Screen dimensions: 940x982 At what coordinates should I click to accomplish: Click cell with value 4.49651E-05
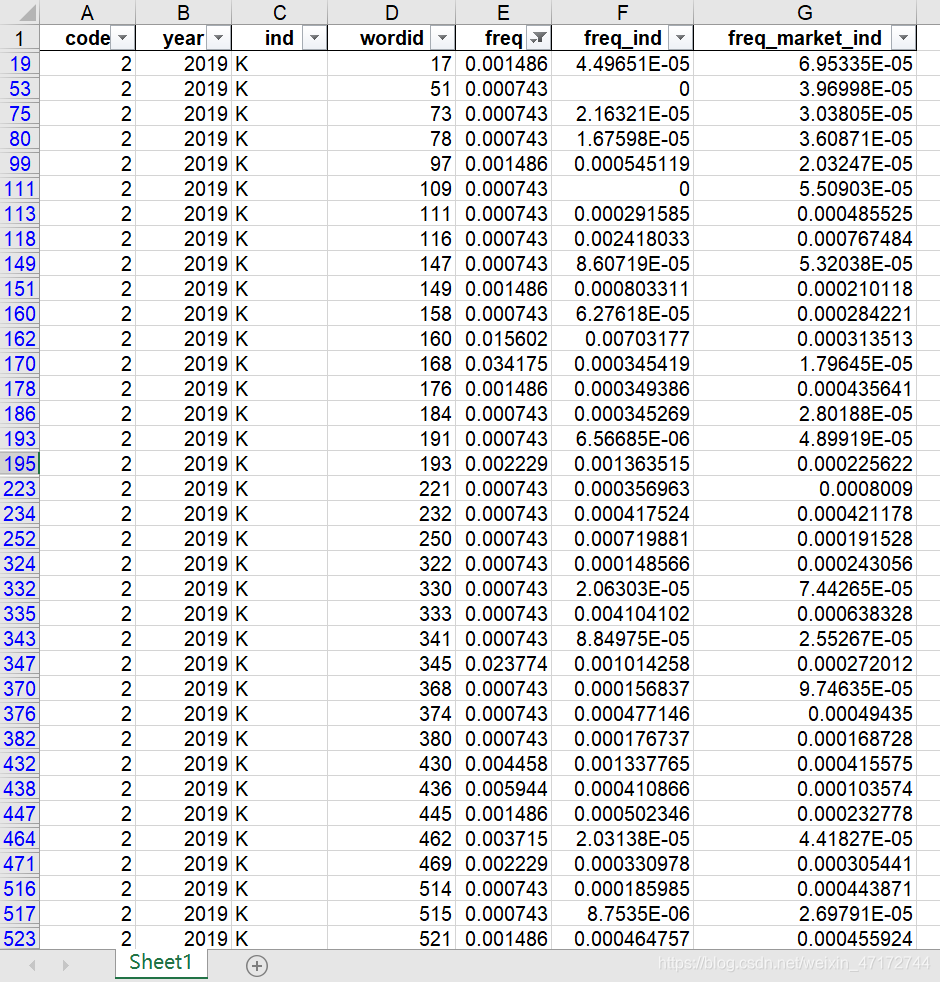tap(622, 64)
